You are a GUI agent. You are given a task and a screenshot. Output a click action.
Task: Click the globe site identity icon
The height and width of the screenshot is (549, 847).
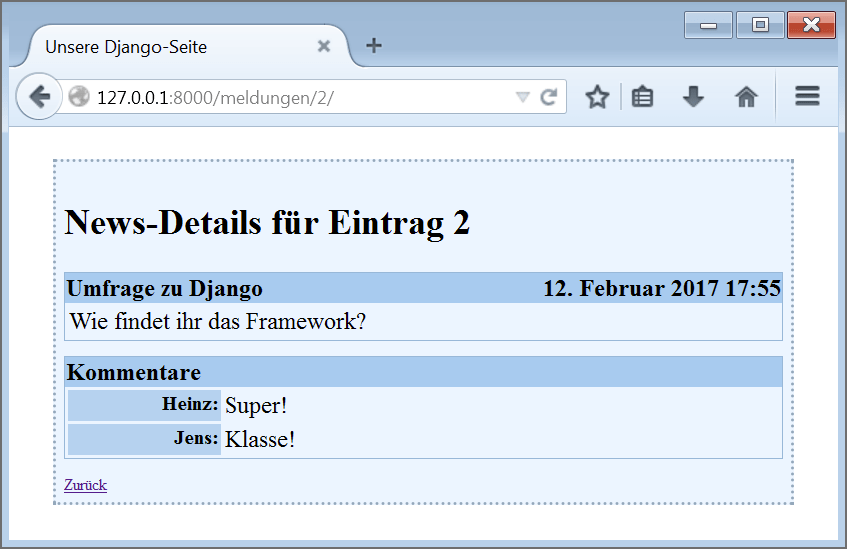pos(79,97)
